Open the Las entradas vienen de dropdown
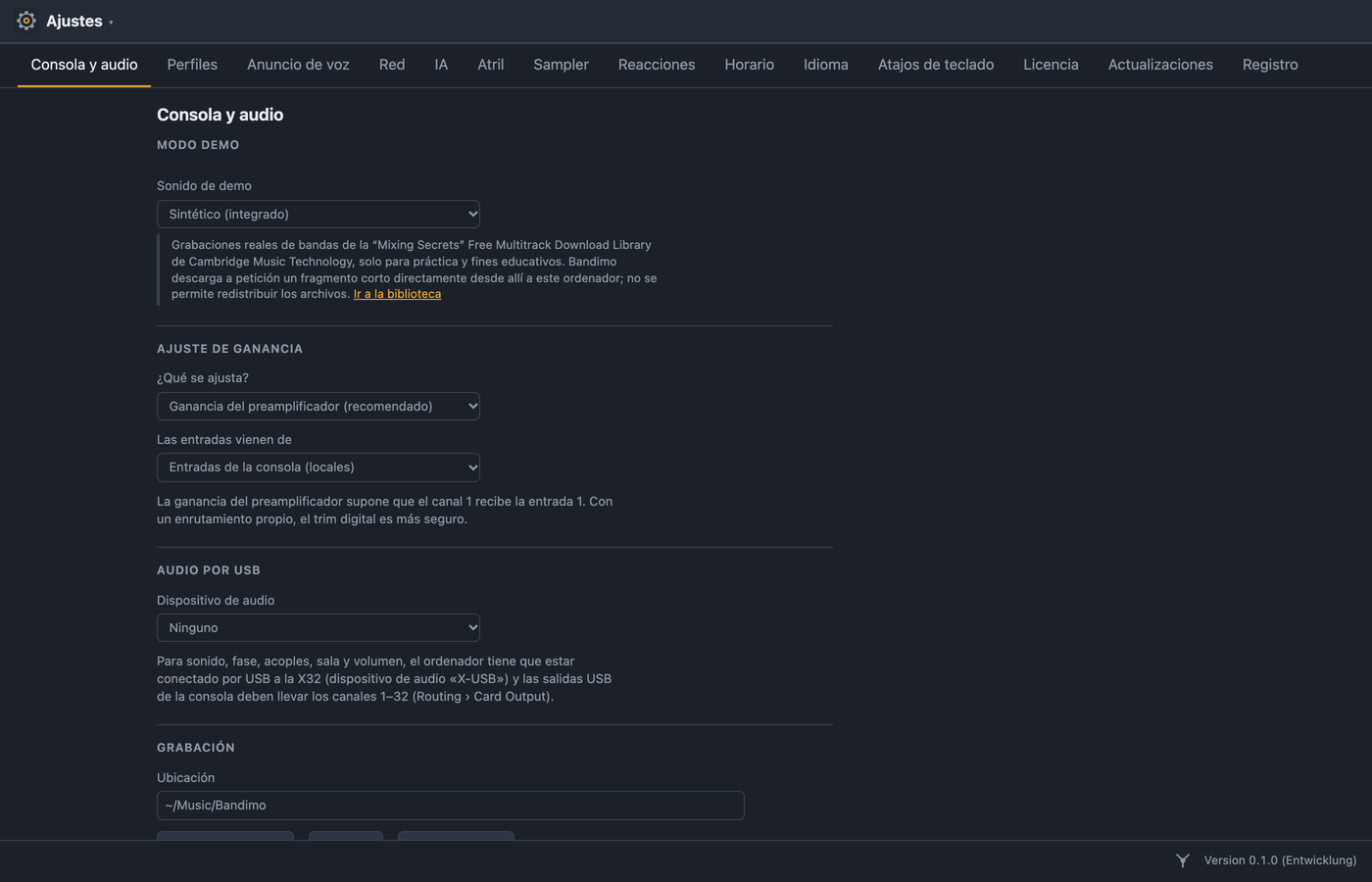Screen dimensions: 1372x882 [318, 467]
